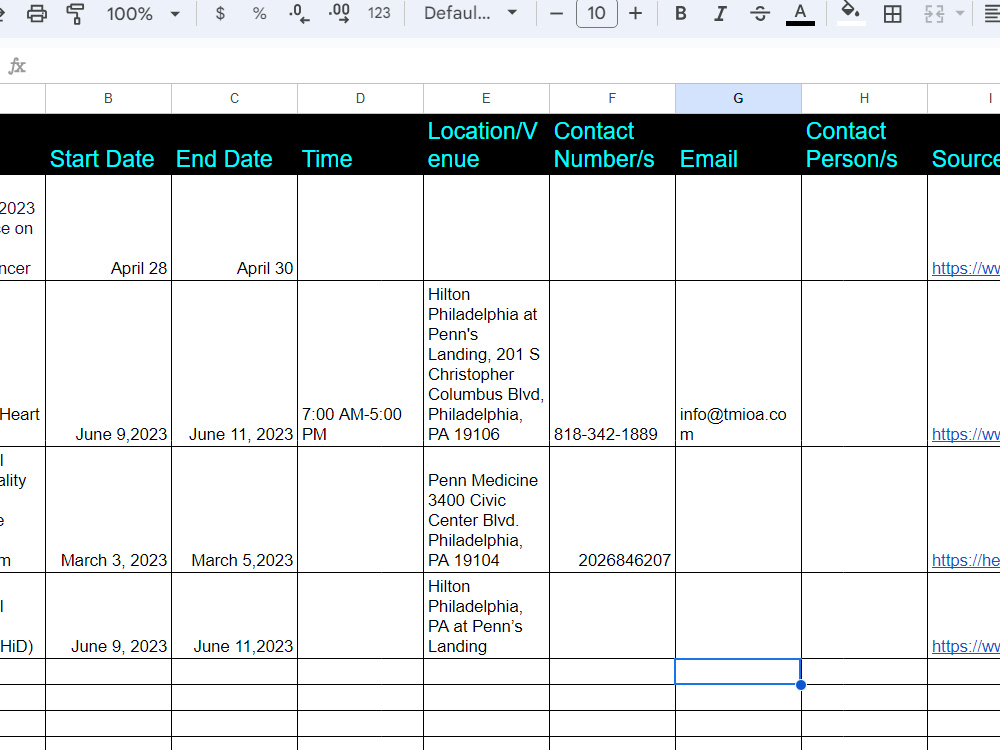Open the Default font dropdown
The height and width of the screenshot is (750, 1000).
(471, 13)
